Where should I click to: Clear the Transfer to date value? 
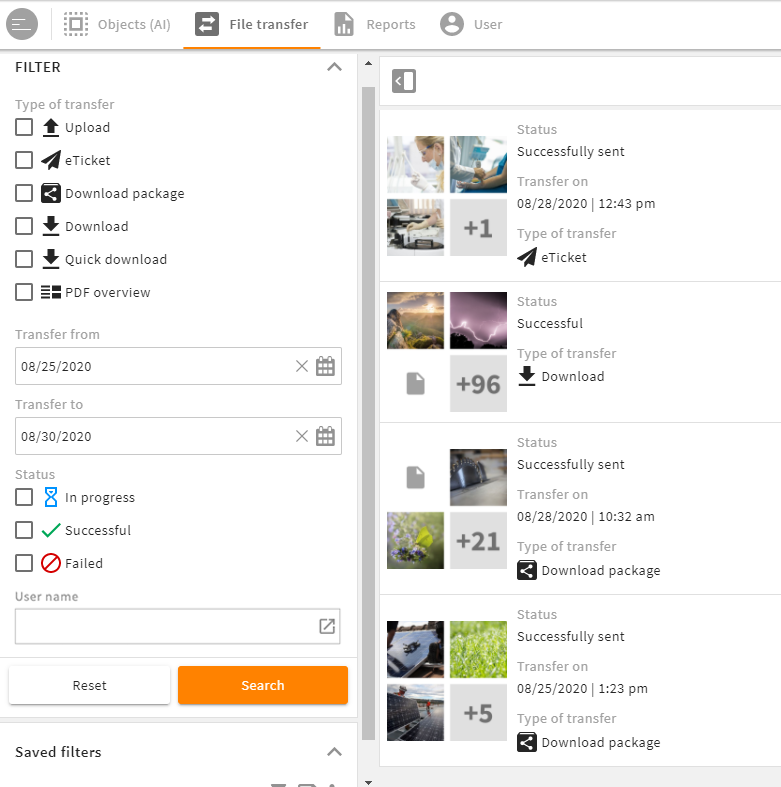coord(302,436)
